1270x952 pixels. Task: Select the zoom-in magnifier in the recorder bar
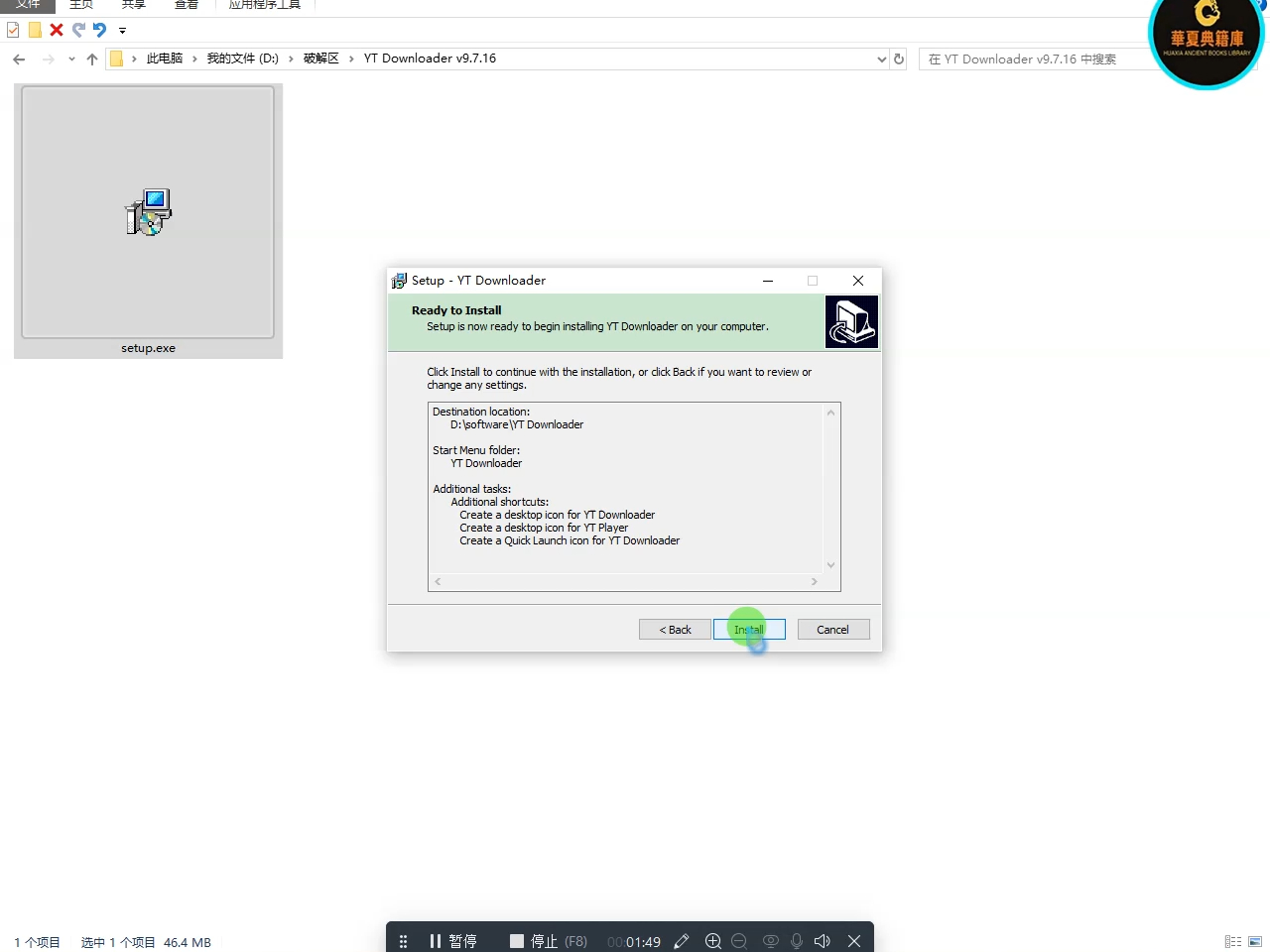pos(713,941)
